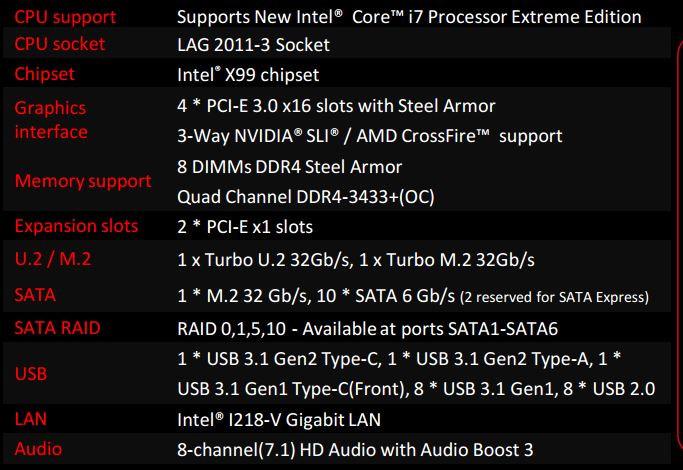Select the Graphics interface label
The width and height of the screenshot is (683, 470).
[x=51, y=120]
